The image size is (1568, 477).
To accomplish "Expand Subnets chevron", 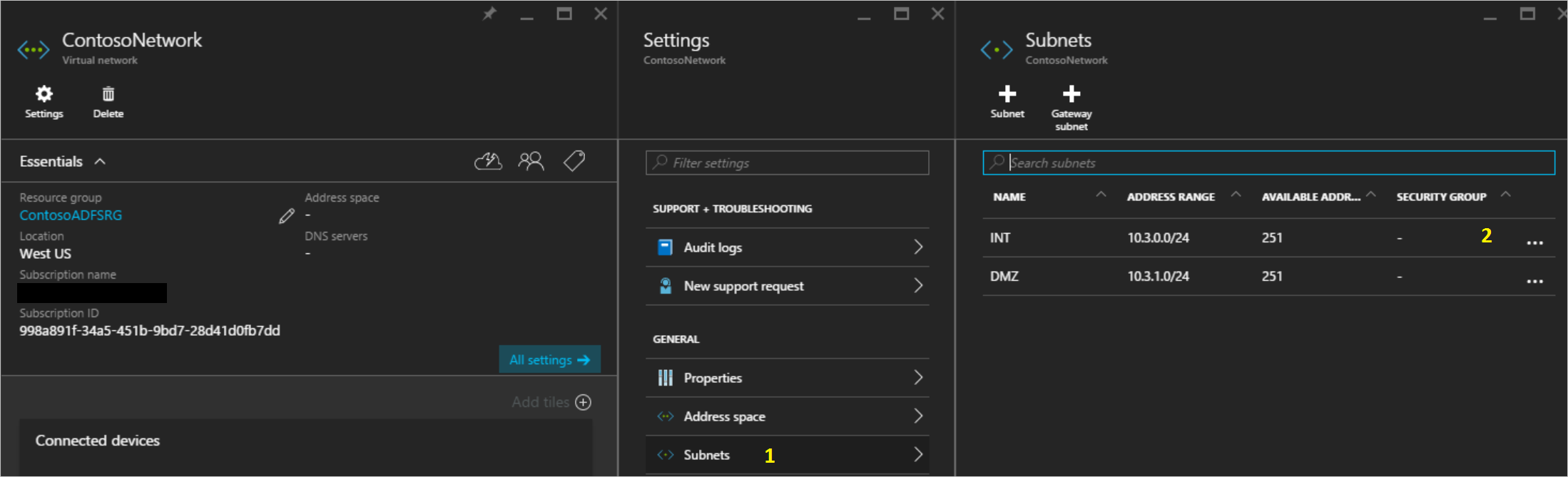I will point(919,455).
